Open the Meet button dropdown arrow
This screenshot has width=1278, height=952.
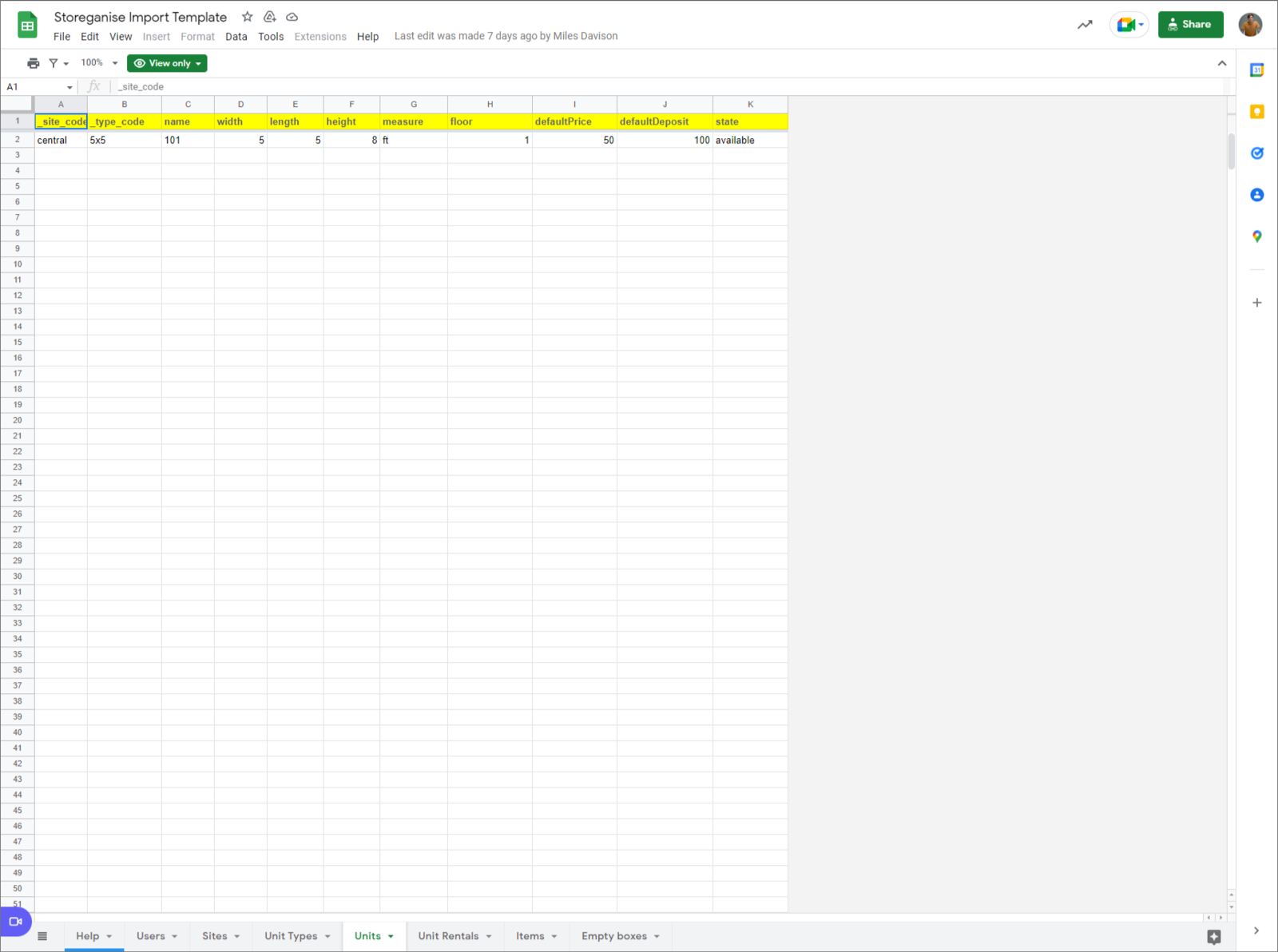[1141, 25]
